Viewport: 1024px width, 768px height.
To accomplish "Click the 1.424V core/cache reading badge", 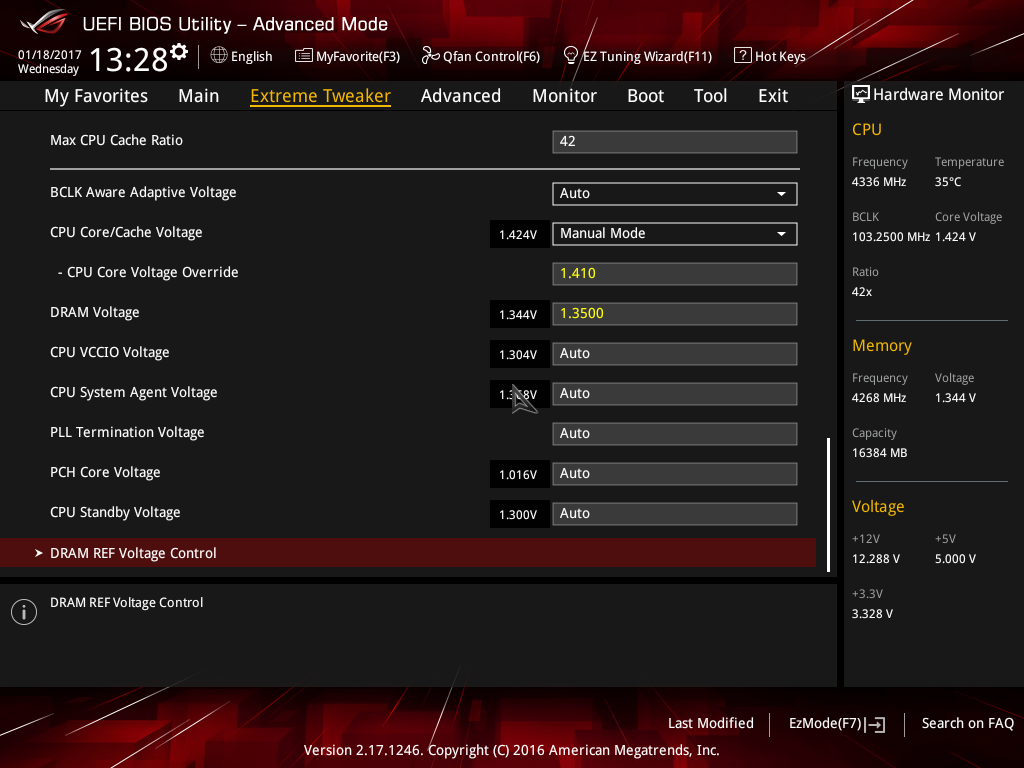I will (x=519, y=234).
